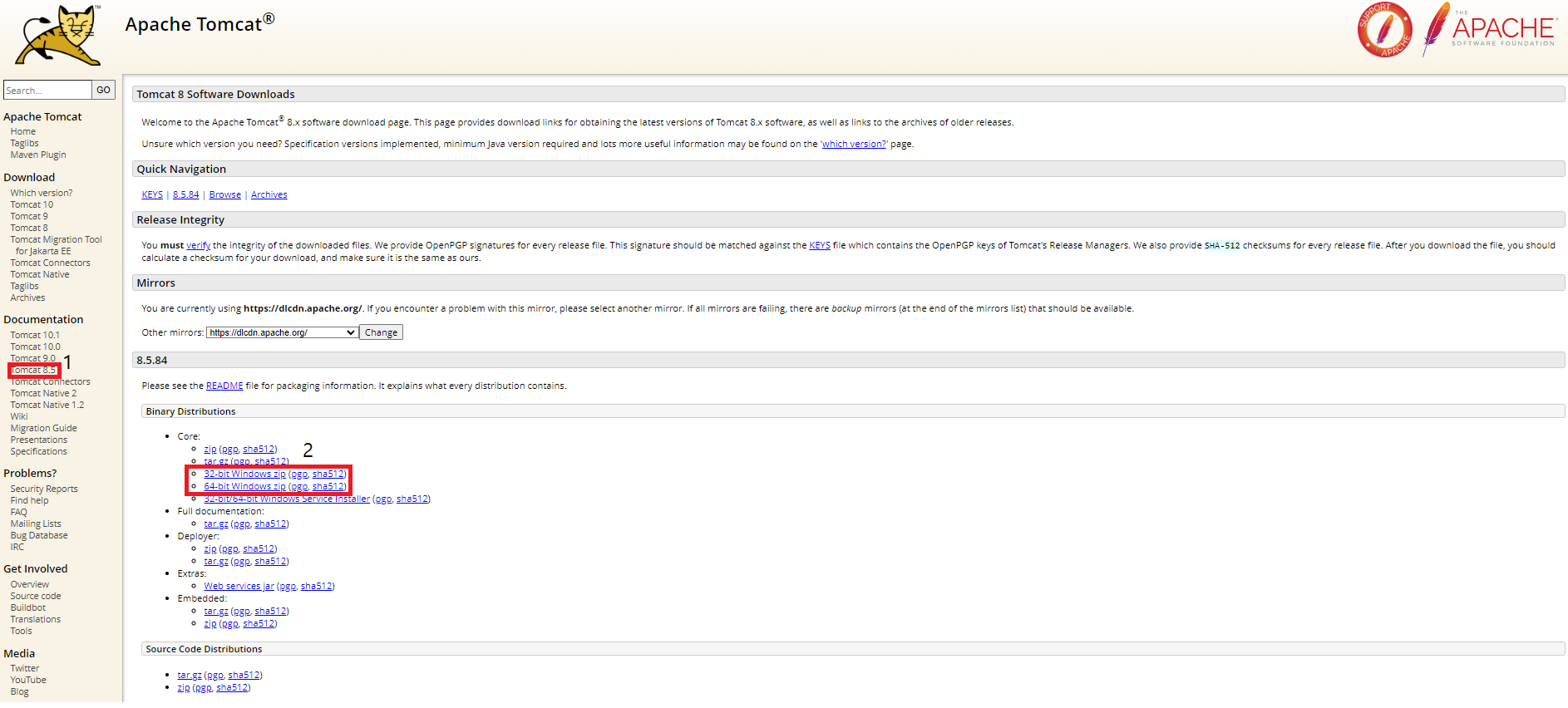Open the Home sidebar link

tap(23, 131)
